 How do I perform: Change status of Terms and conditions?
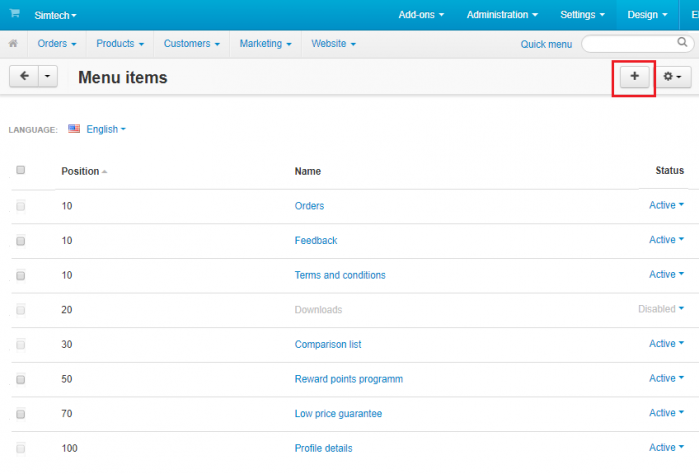tap(666, 274)
